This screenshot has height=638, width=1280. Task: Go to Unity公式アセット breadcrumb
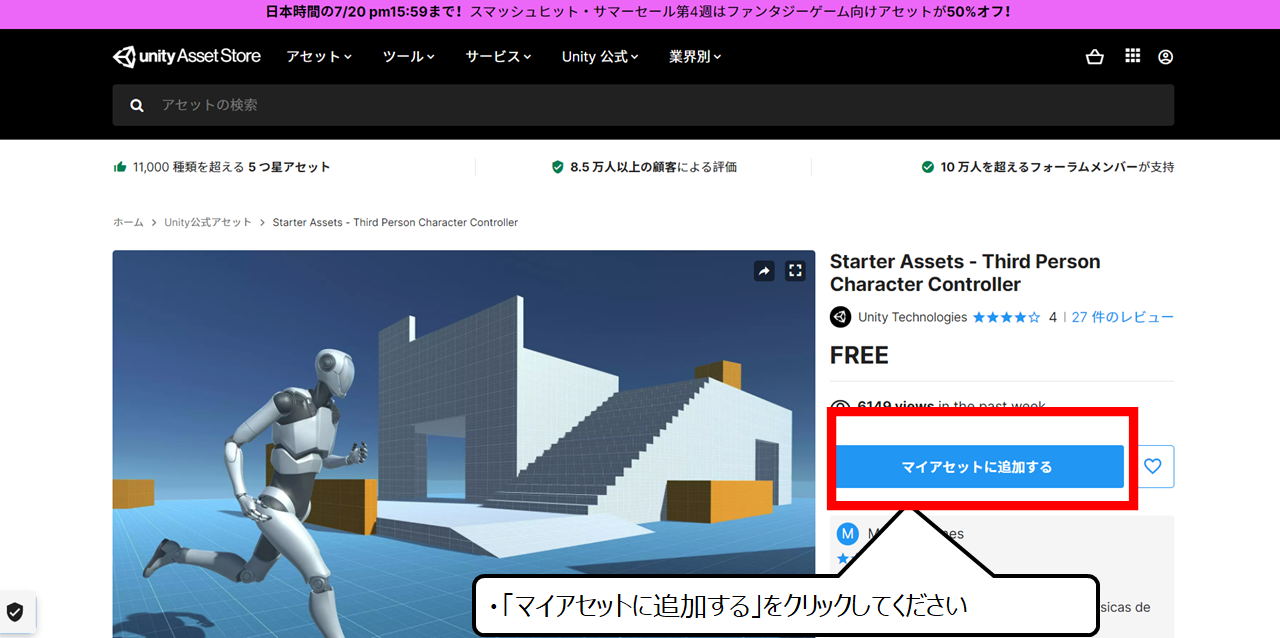pos(208,222)
